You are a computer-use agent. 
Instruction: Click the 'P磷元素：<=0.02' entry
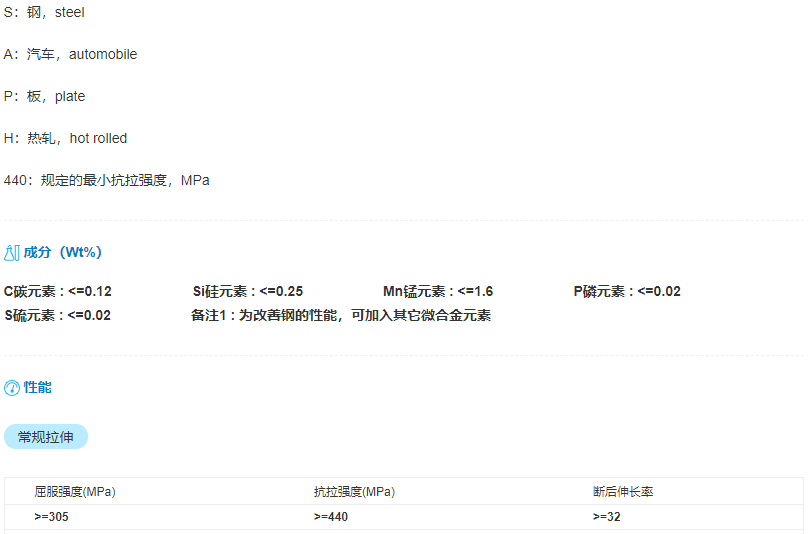[x=627, y=291]
